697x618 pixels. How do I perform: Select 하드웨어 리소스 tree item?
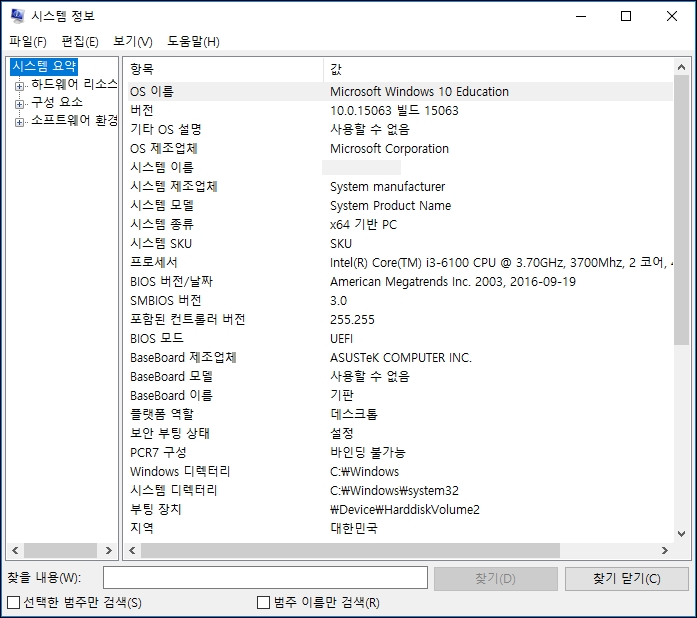[74, 84]
